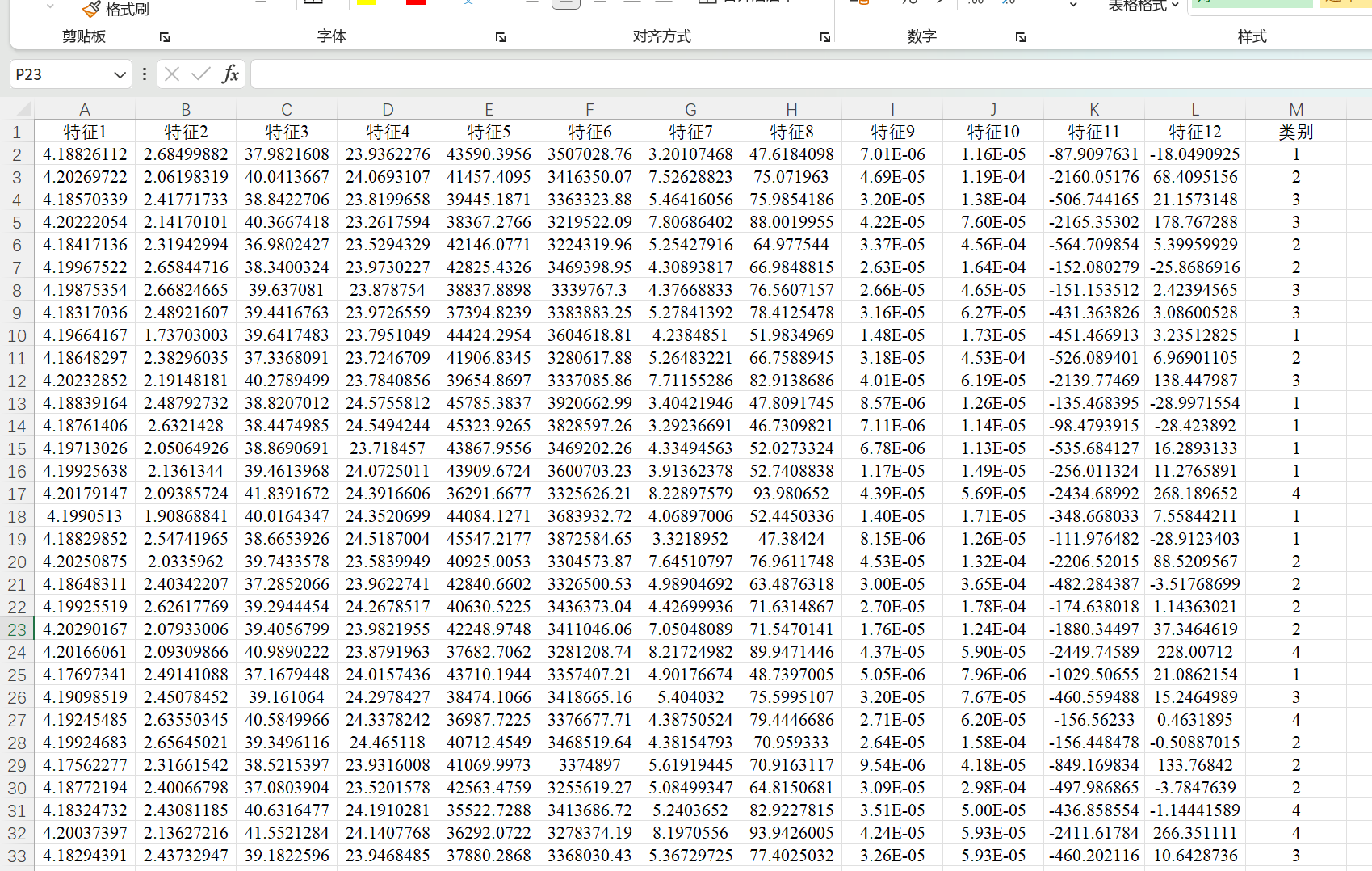Select cell containing 268.189652
This screenshot has height=871, width=1372.
tap(1195, 494)
